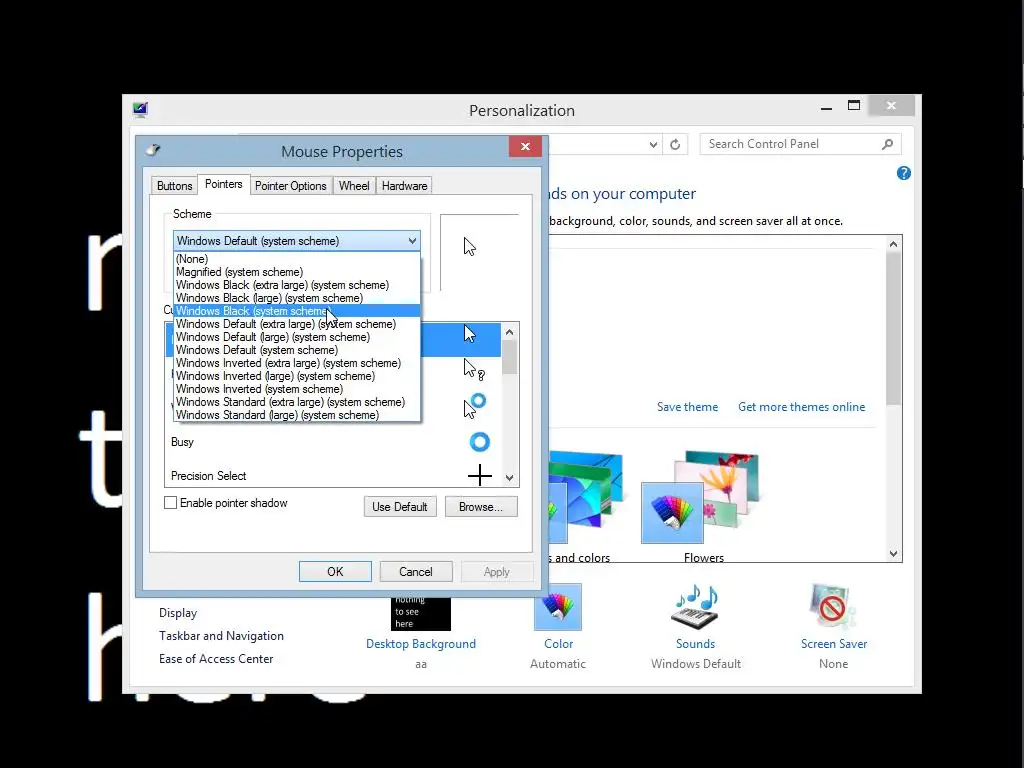Choose Windows Black (extra large) scheme
Screen dimensions: 1024x768
pos(297,285)
